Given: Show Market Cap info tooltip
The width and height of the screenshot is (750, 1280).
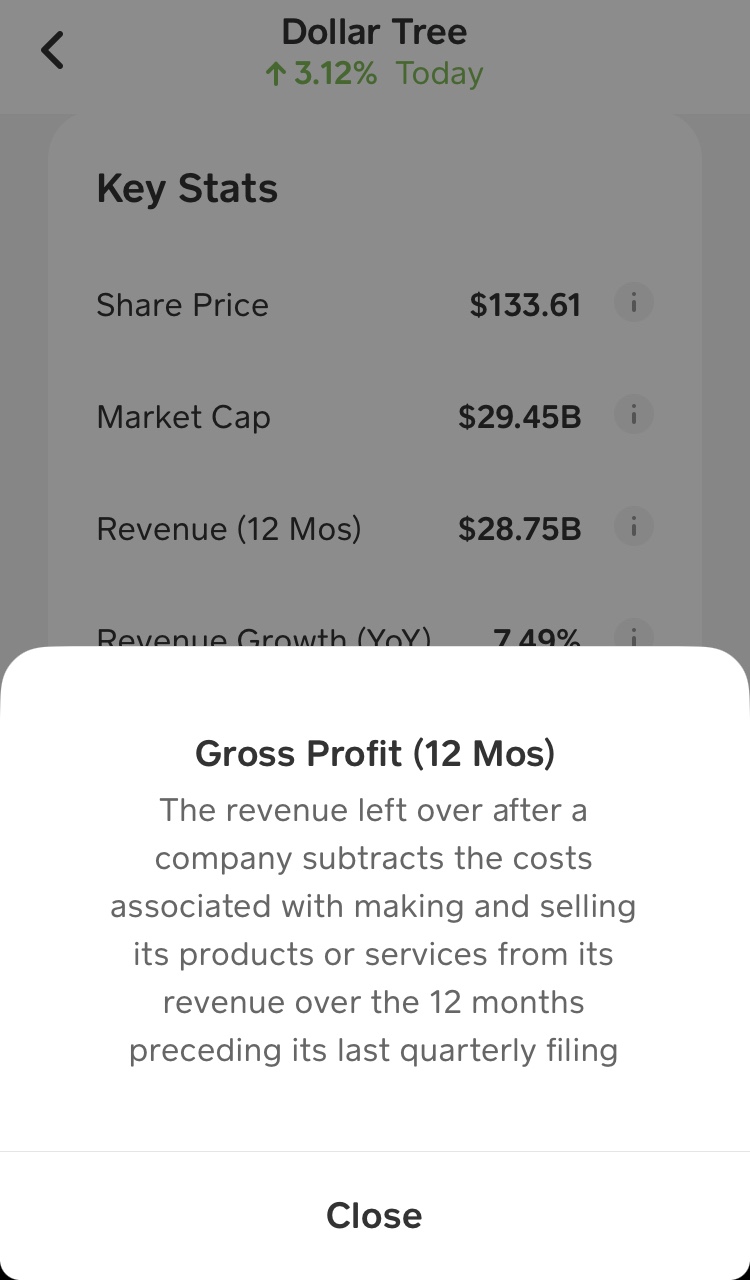Looking at the screenshot, I should pos(633,414).
